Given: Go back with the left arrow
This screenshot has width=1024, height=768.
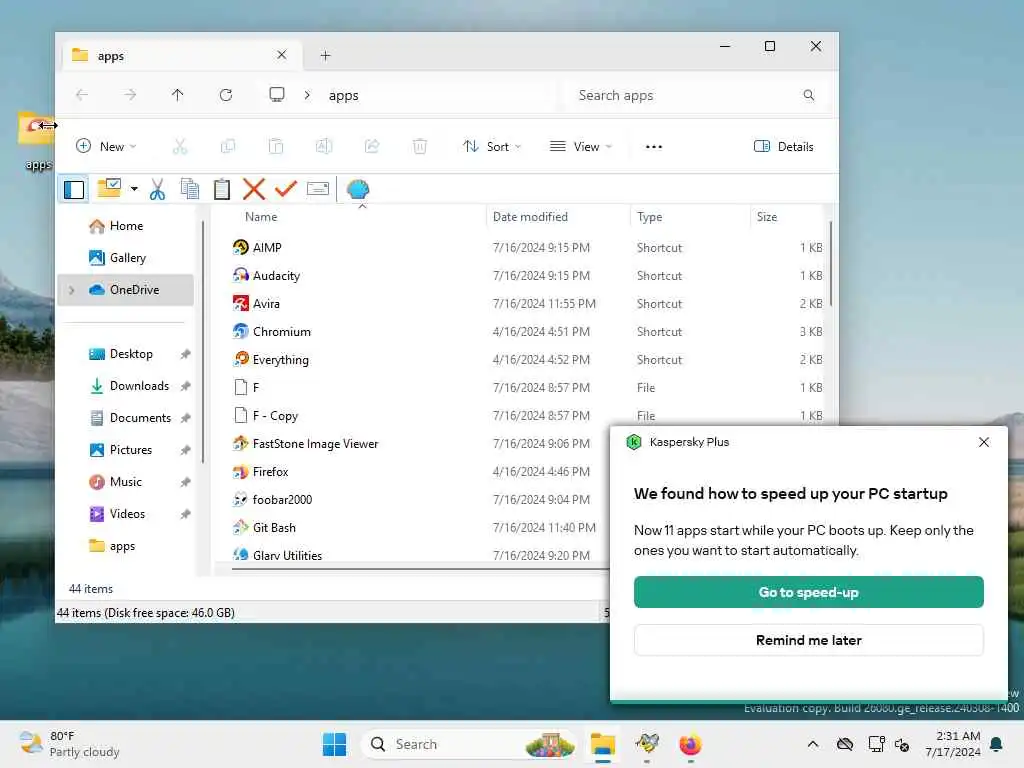Looking at the screenshot, I should pos(82,95).
